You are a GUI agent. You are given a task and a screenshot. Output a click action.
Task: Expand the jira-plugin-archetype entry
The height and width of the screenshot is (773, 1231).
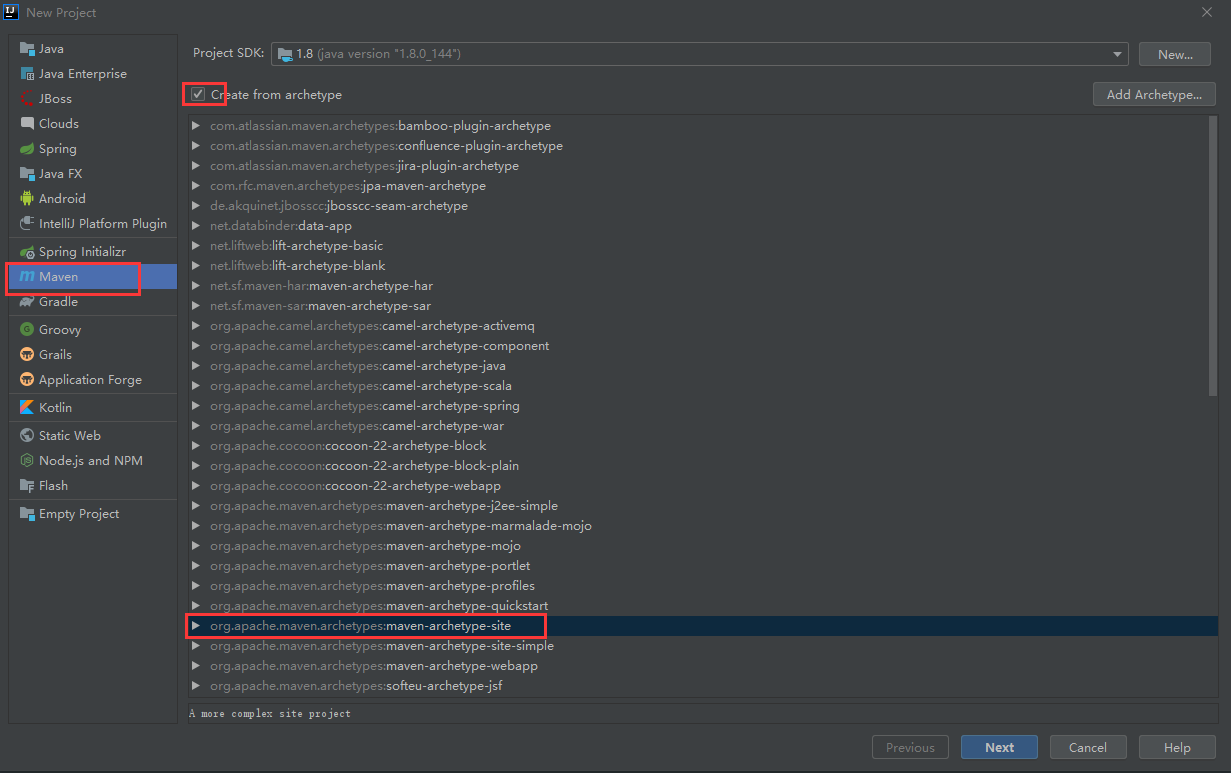coord(196,166)
